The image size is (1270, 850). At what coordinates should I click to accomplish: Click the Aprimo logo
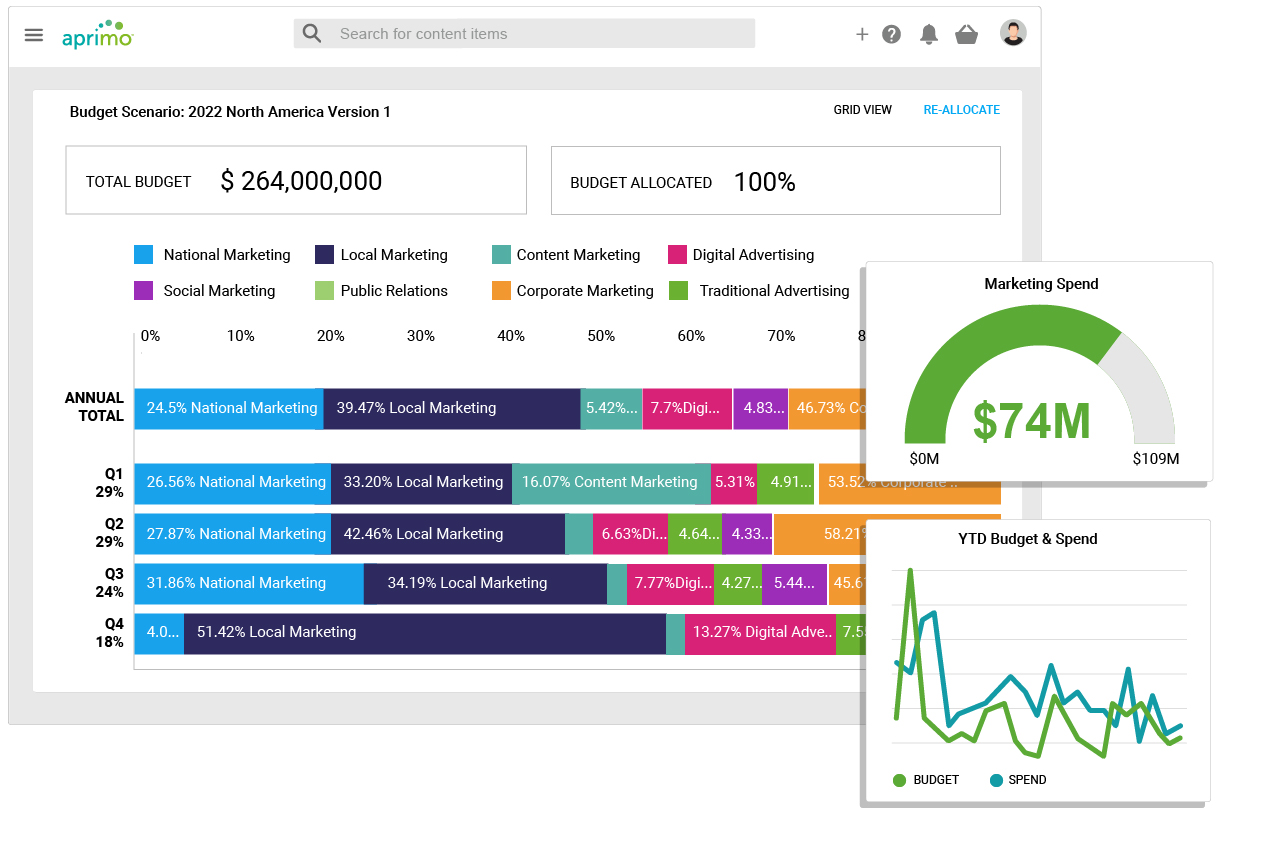(98, 34)
